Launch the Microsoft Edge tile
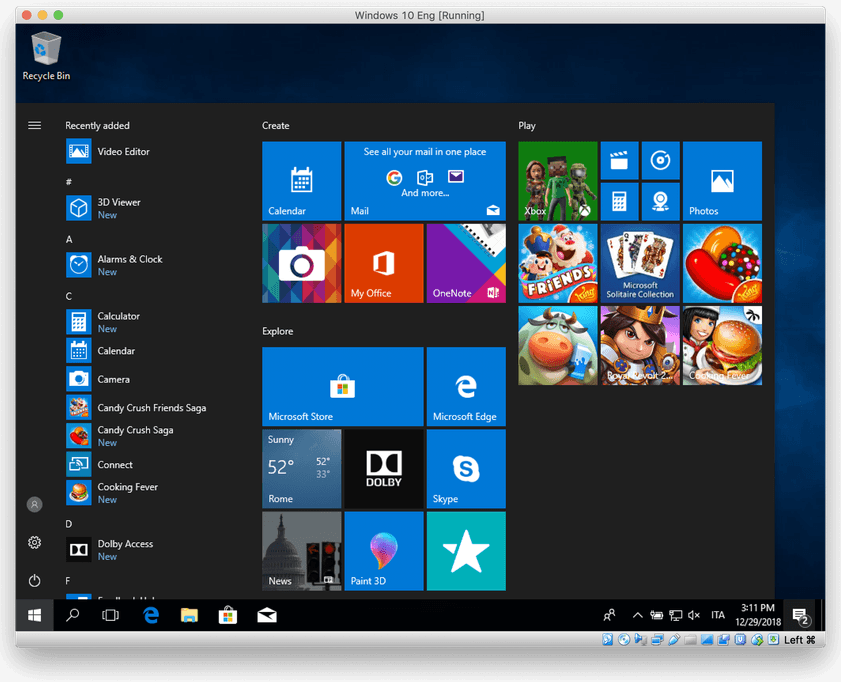841x682 pixels. tap(466, 387)
